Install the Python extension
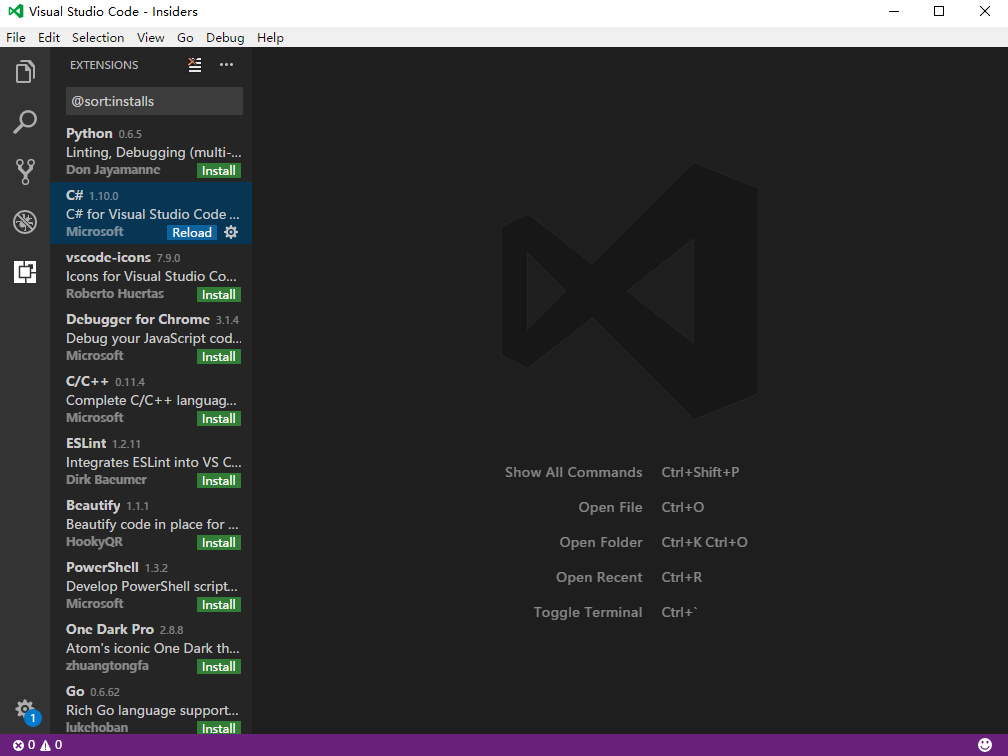This screenshot has height=756, width=1008. 219,170
